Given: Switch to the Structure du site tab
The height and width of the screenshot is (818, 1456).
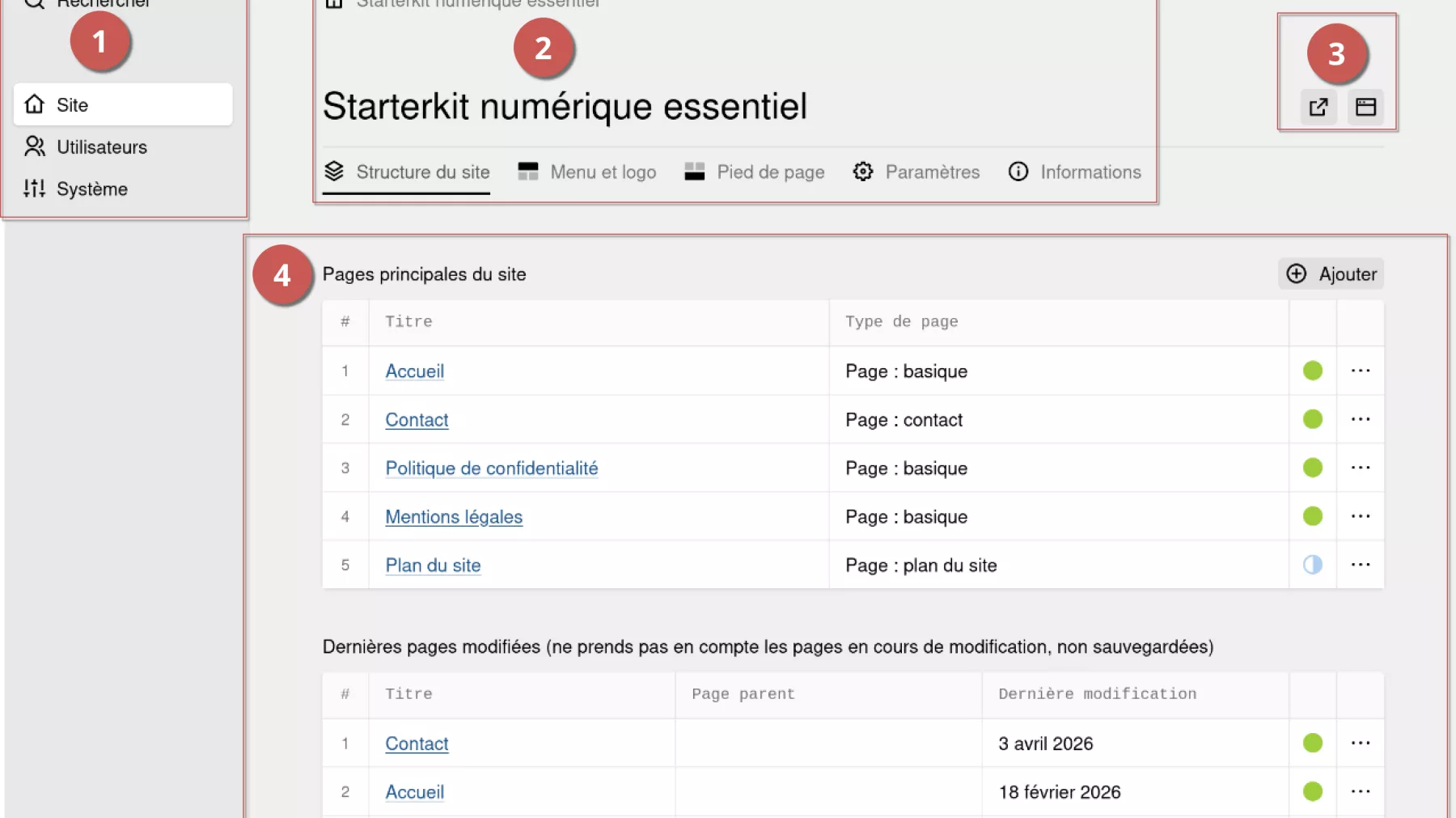Looking at the screenshot, I should (x=407, y=172).
